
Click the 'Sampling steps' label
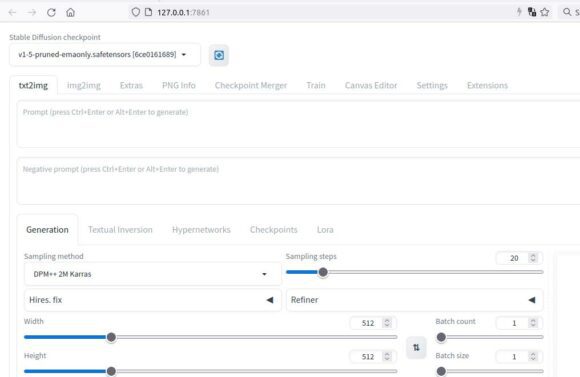tap(311, 256)
